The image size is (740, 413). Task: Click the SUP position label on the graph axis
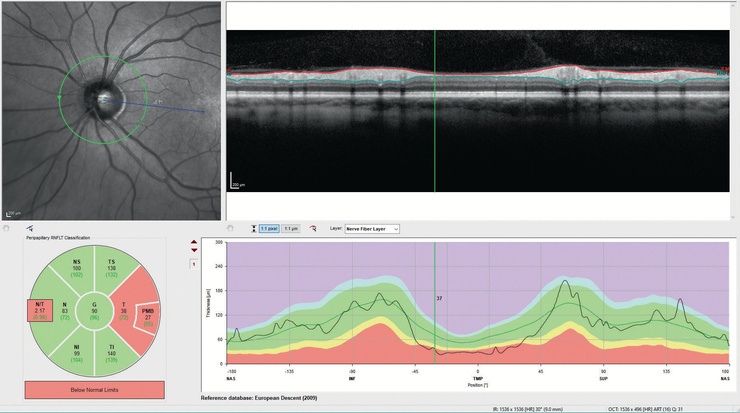(x=604, y=379)
